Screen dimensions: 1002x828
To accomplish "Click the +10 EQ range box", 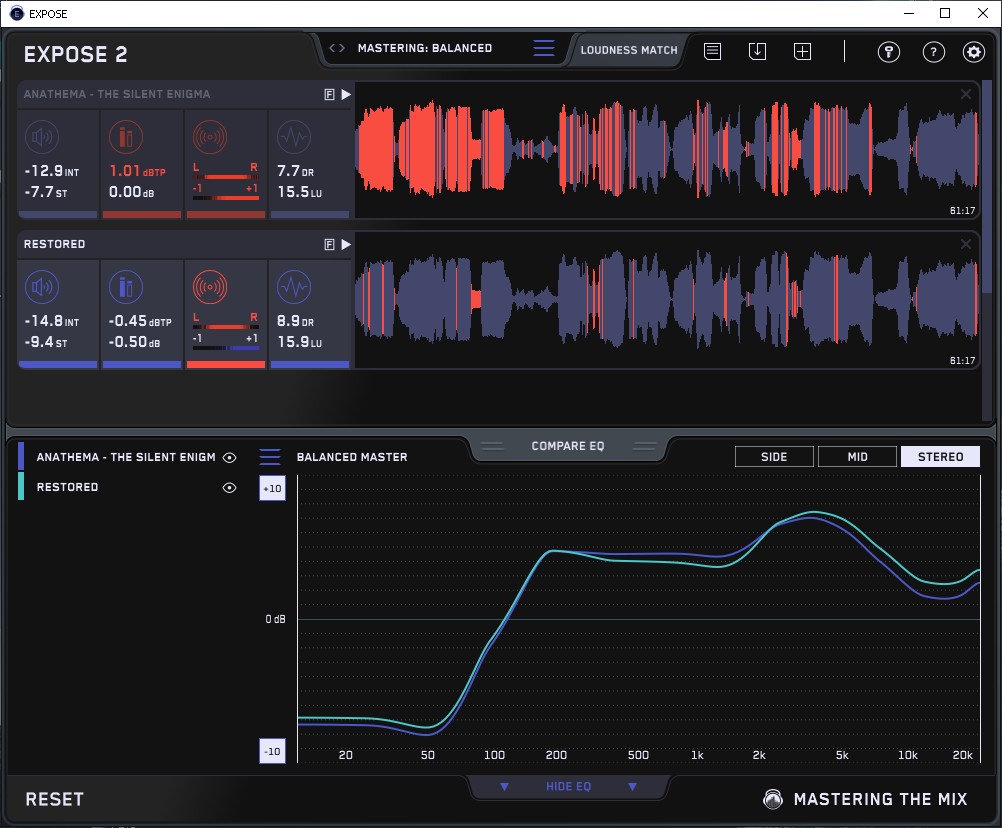I will 271,488.
